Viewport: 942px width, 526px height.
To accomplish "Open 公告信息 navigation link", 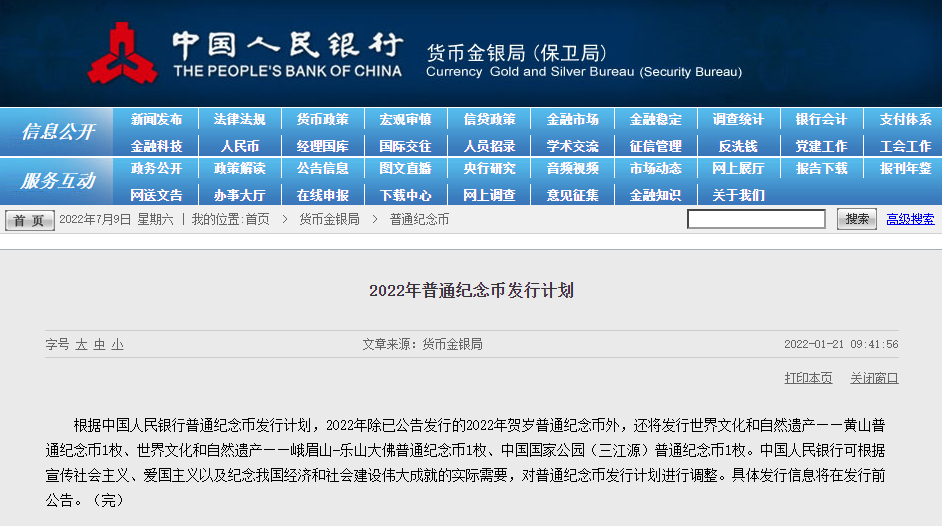I will 323,169.
